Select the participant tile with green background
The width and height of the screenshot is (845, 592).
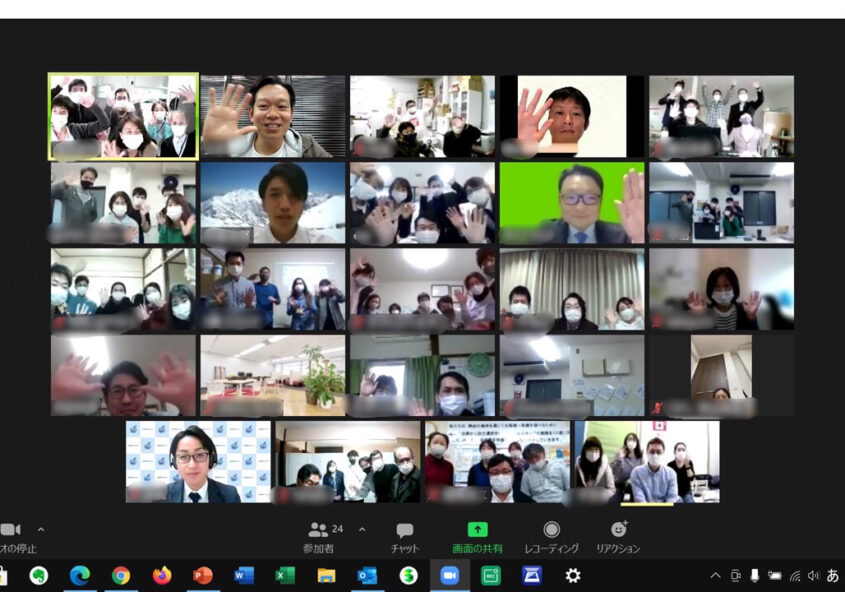tap(572, 203)
